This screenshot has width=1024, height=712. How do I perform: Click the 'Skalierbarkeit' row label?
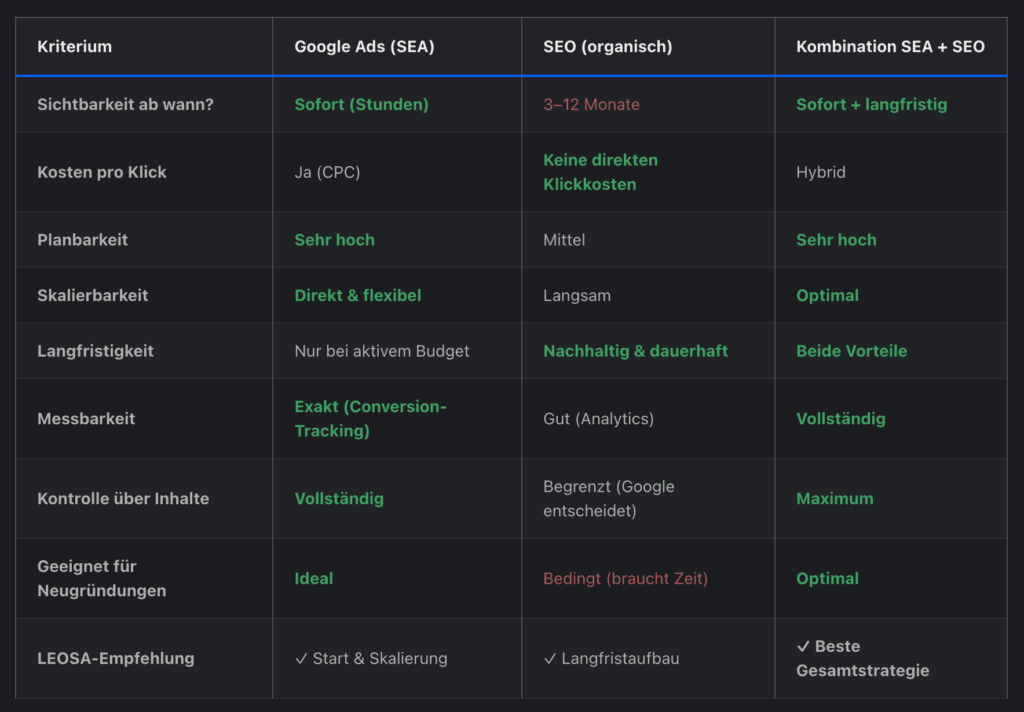pos(93,295)
